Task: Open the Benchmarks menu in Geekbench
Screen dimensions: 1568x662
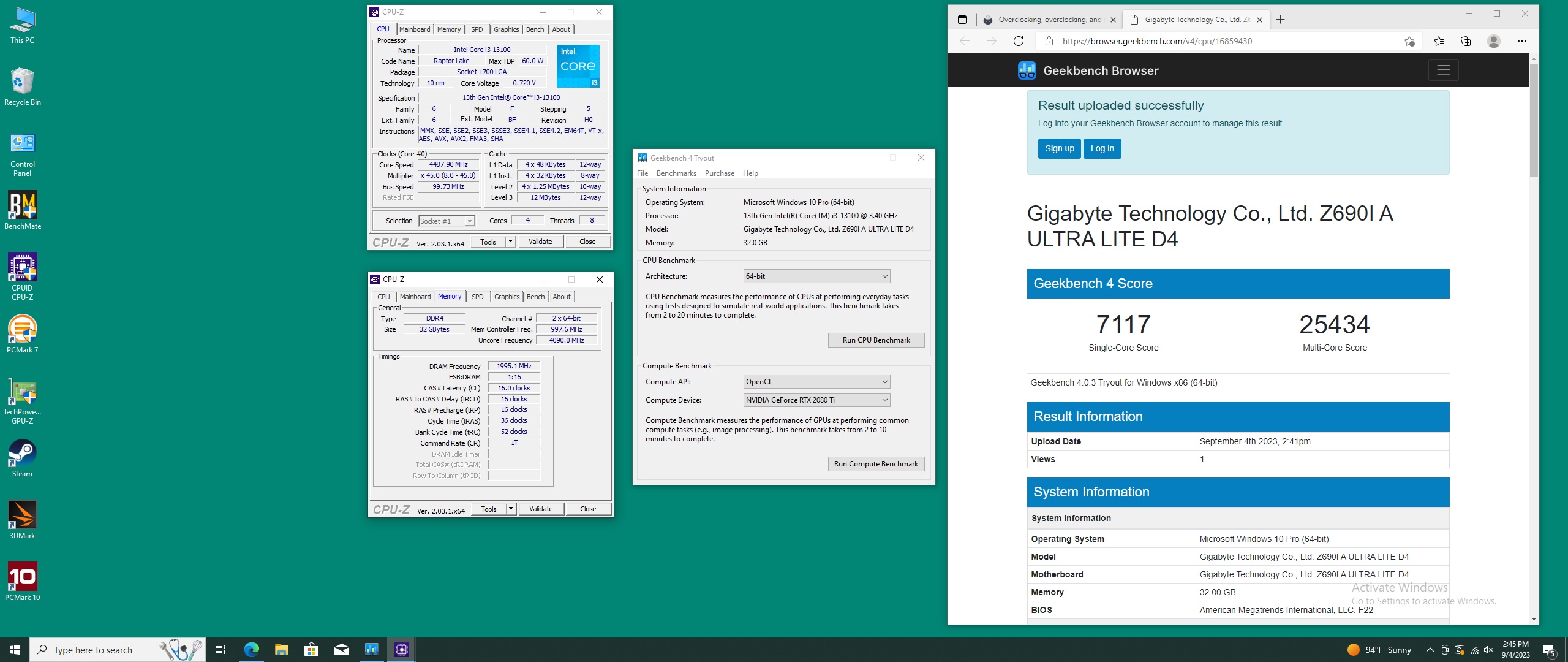Action: tap(676, 173)
